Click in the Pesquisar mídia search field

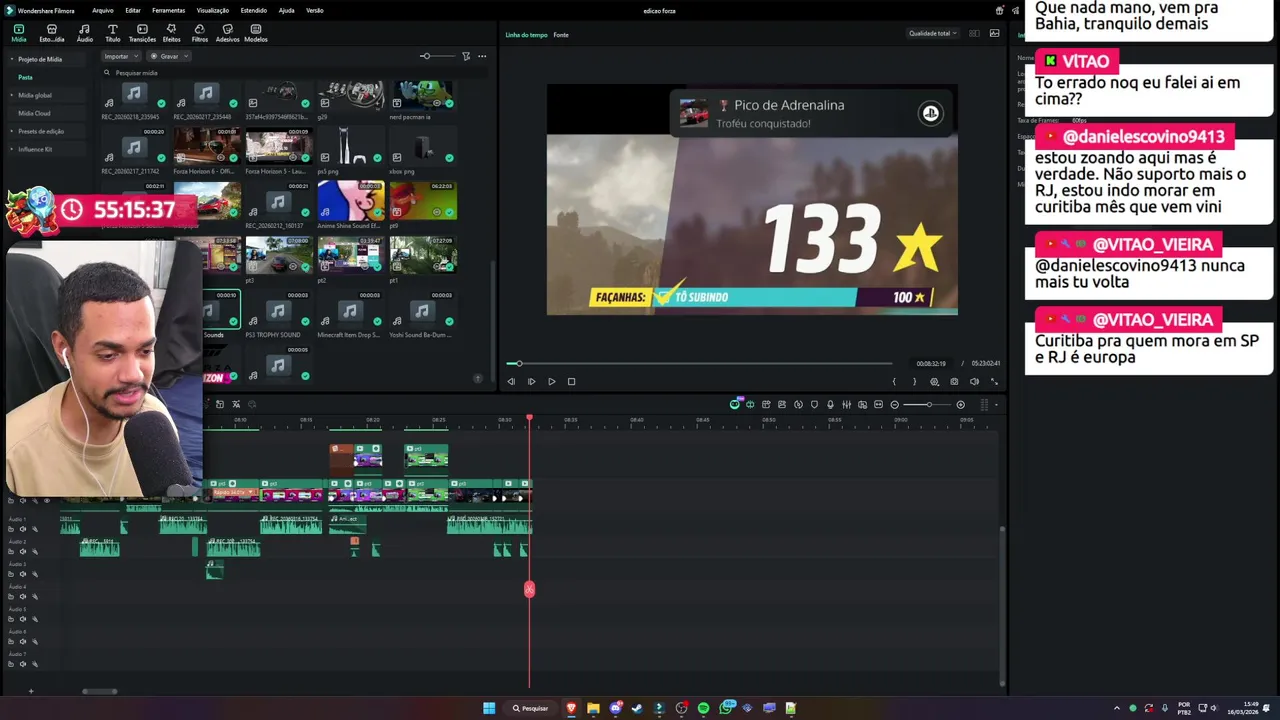click(295, 73)
